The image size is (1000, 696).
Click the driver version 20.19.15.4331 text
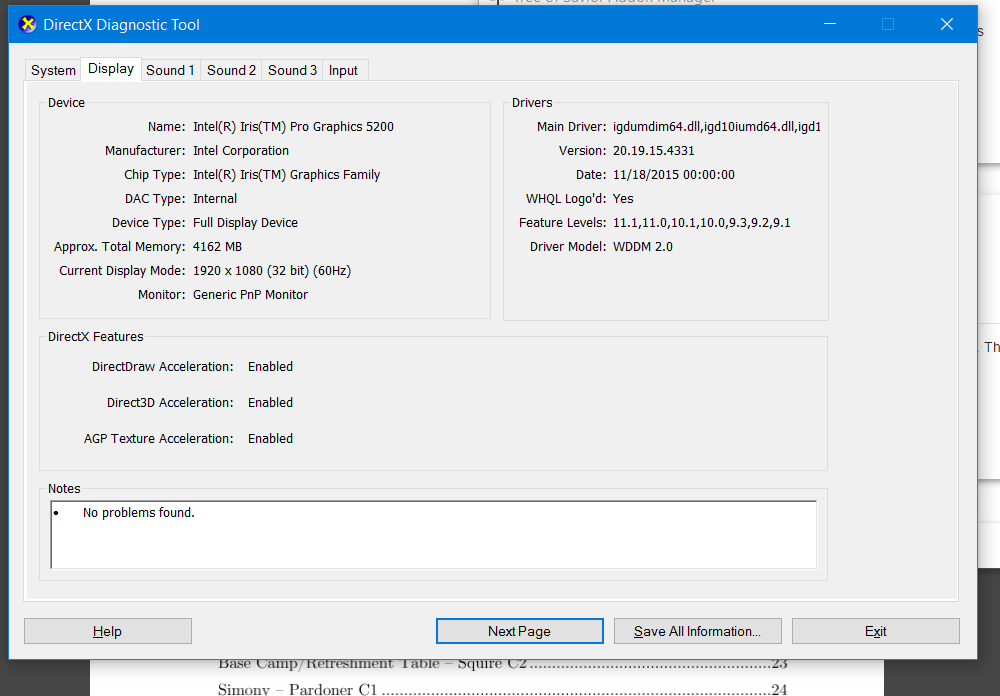[653, 151]
